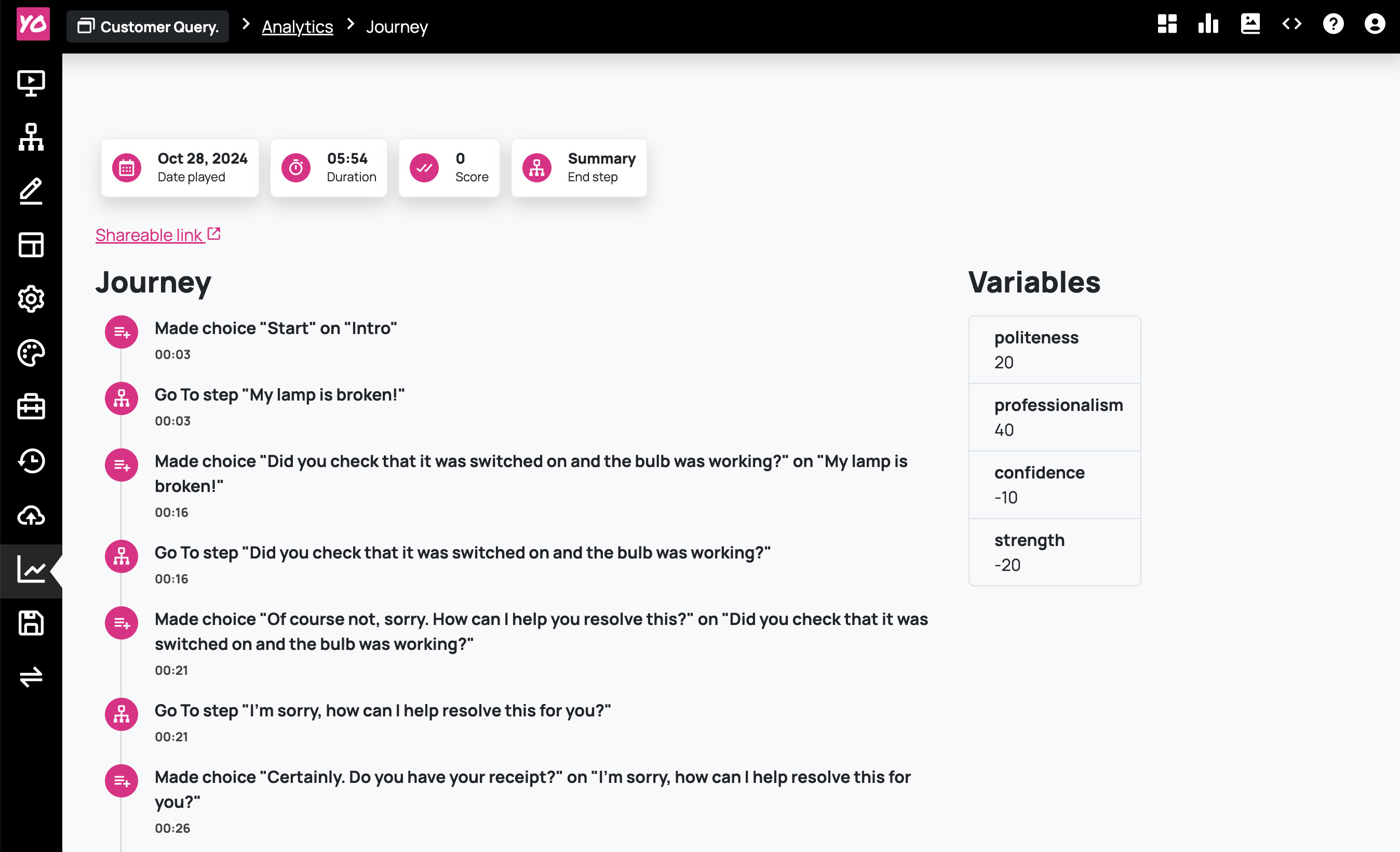The image size is (1400, 852).
Task: Select the palette/theme icon
Action: point(31,353)
